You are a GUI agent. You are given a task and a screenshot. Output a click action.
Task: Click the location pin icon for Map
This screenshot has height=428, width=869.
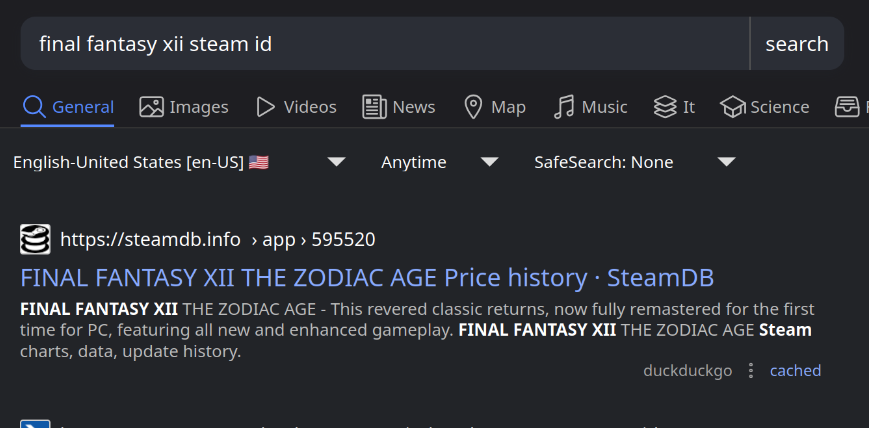point(474,107)
